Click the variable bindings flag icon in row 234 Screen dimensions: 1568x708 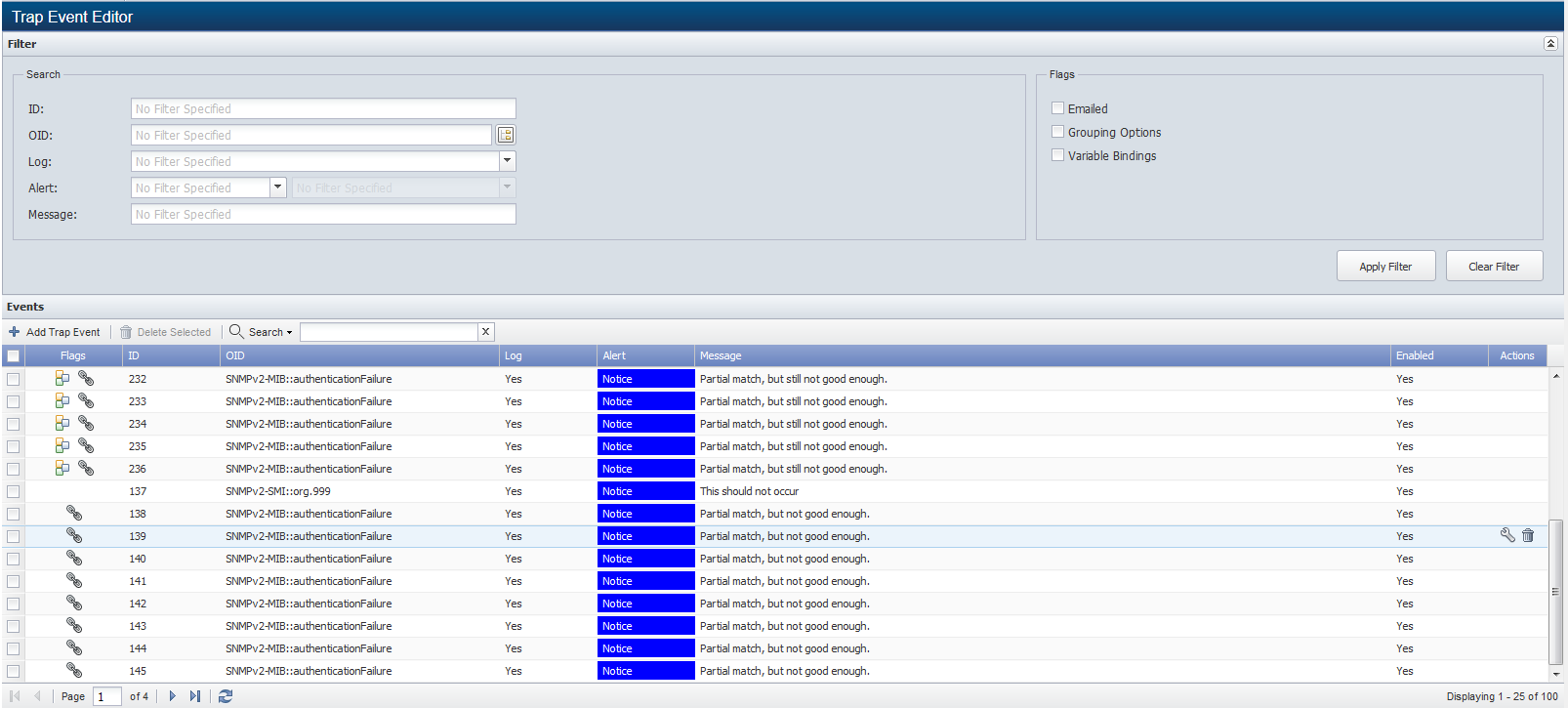86,423
